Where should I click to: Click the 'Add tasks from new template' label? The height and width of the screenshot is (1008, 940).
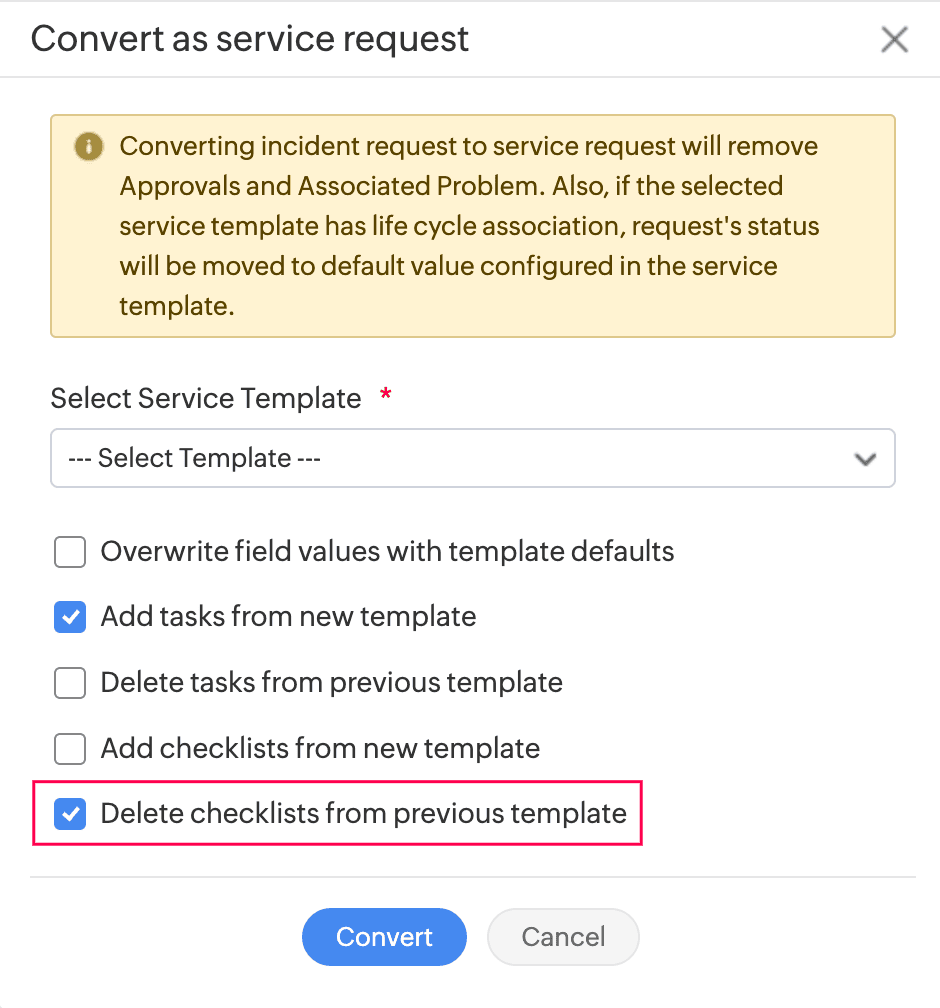(288, 617)
